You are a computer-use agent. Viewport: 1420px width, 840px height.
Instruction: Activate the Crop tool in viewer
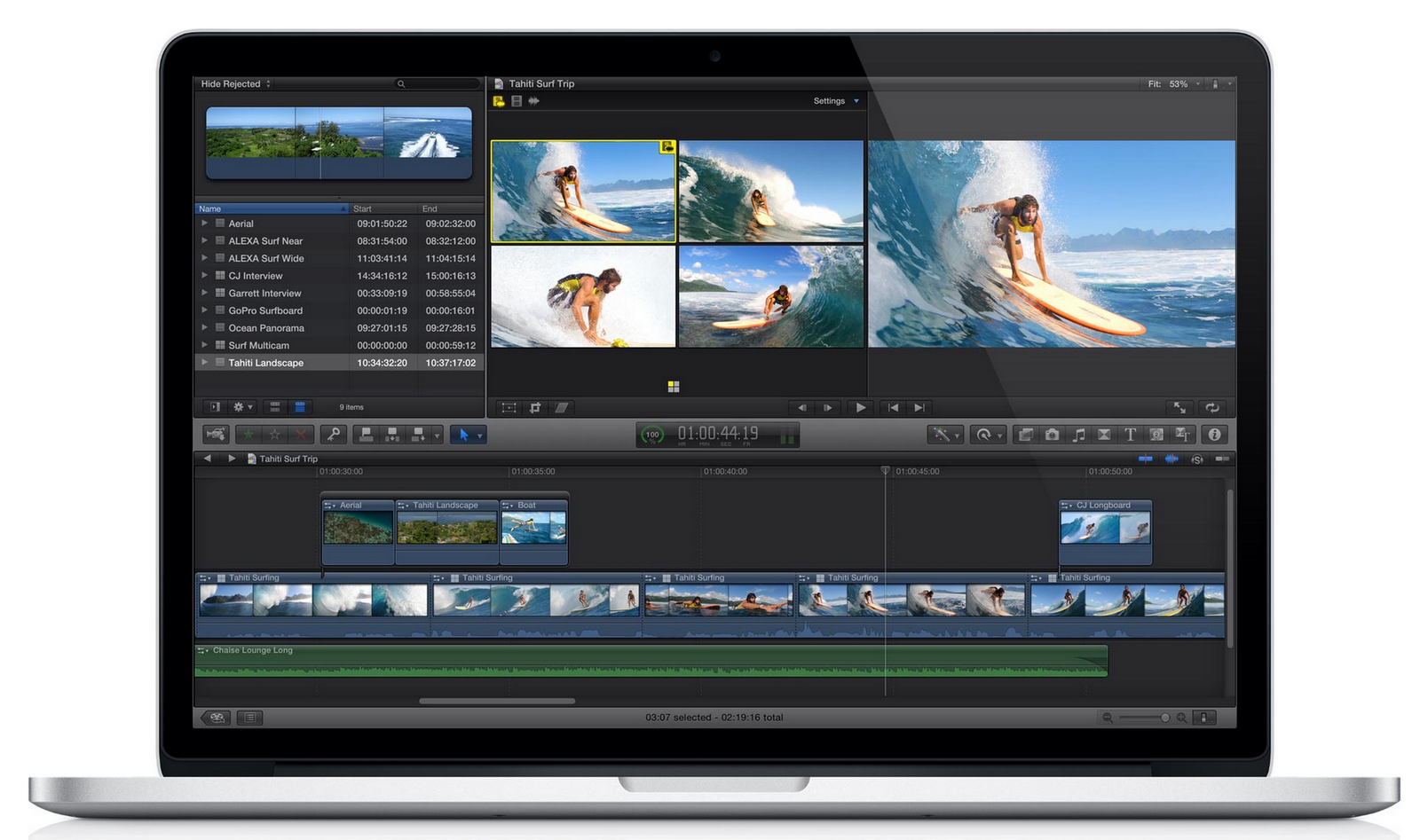tap(535, 408)
